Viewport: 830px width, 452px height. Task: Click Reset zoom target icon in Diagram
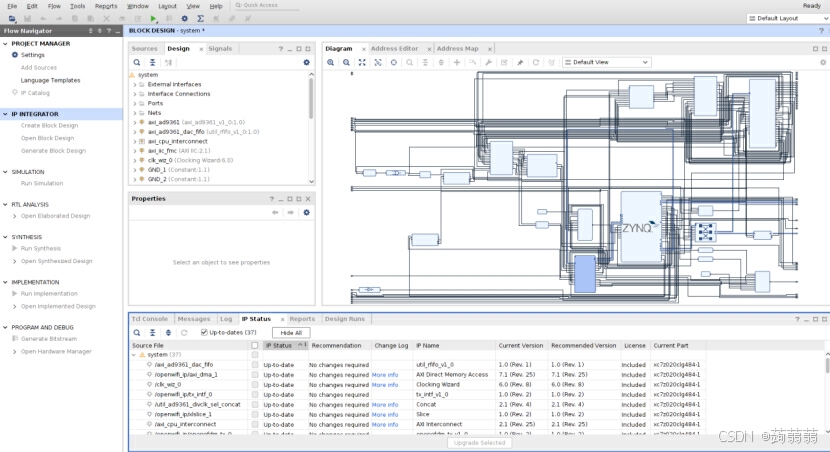click(394, 62)
